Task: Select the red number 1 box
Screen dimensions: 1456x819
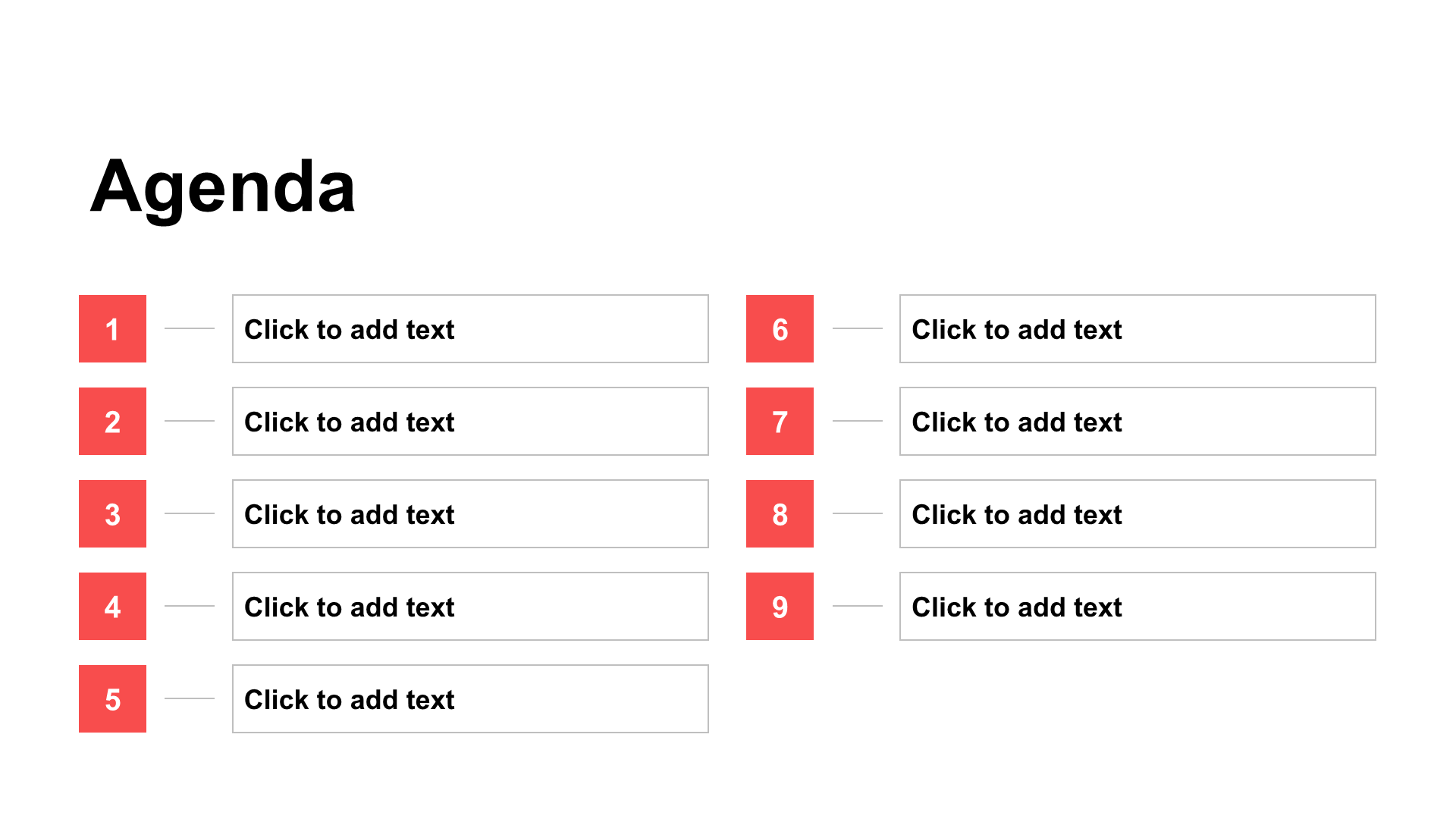Action: (x=112, y=328)
